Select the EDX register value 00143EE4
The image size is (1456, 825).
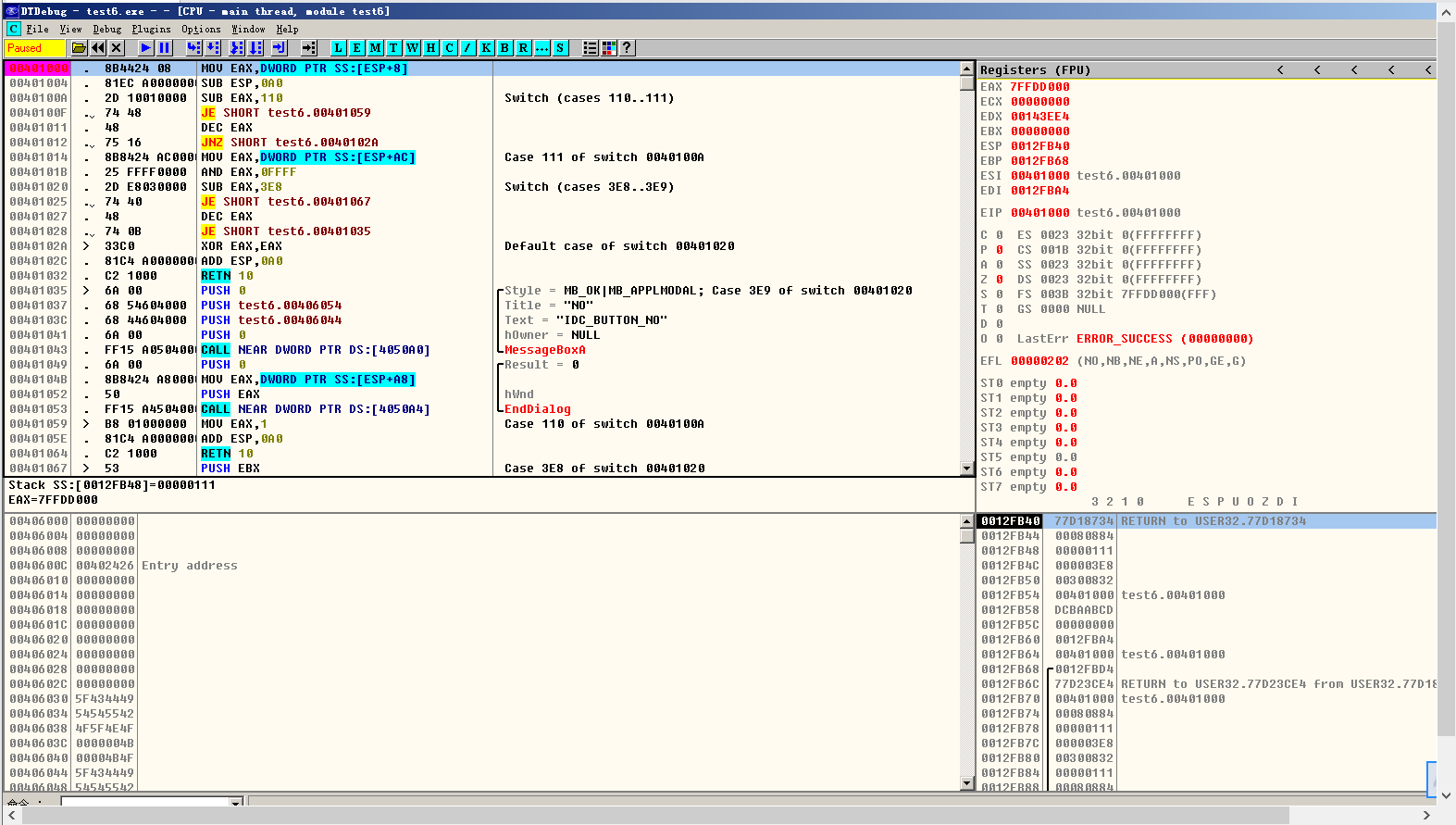[1040, 117]
